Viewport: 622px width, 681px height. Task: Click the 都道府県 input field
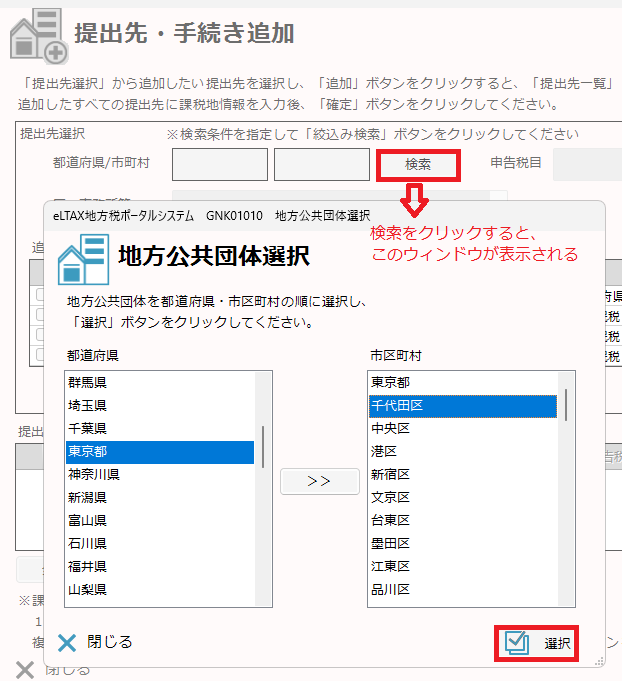point(220,165)
